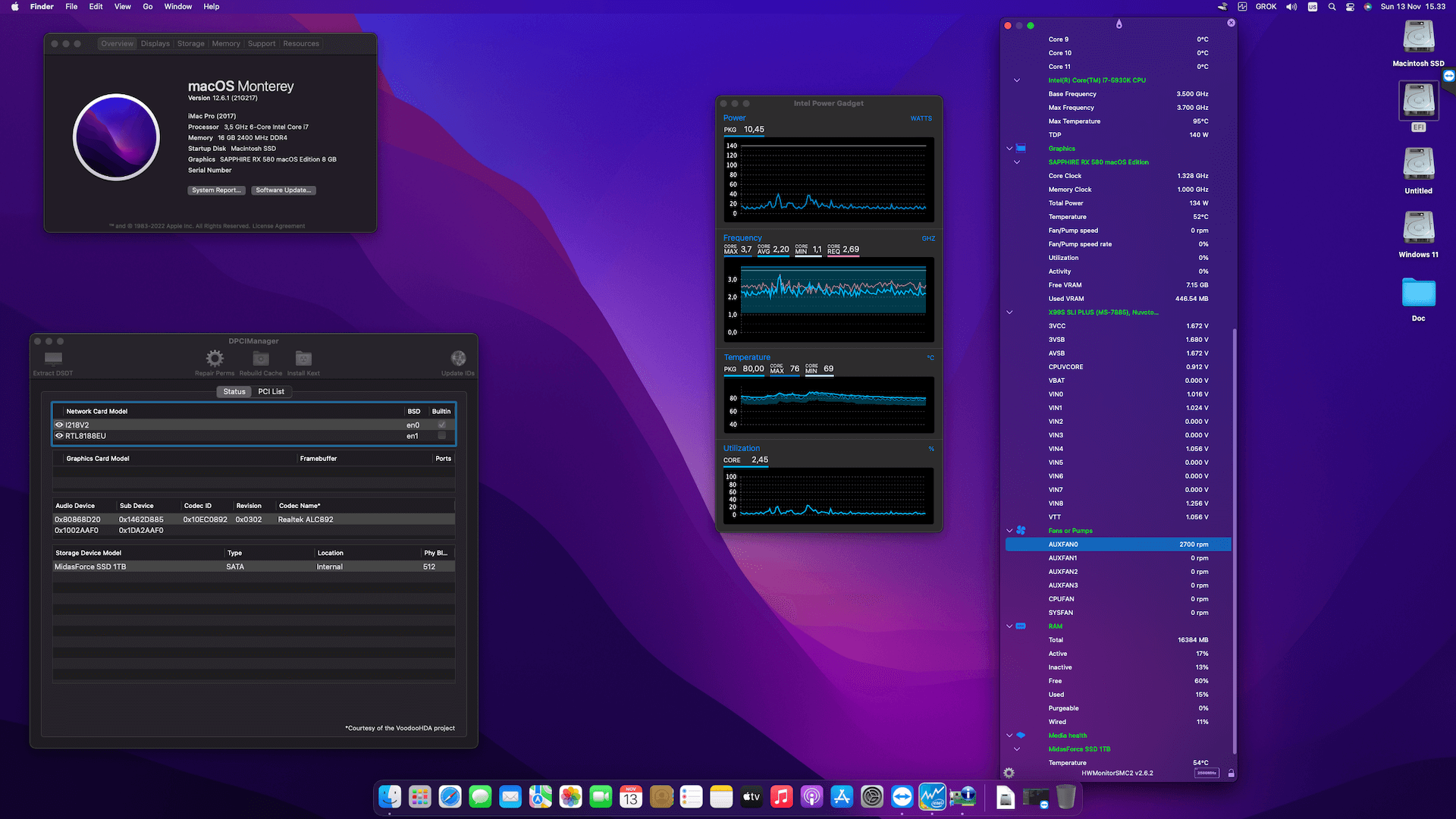Click Install Kext icon

coord(303,359)
